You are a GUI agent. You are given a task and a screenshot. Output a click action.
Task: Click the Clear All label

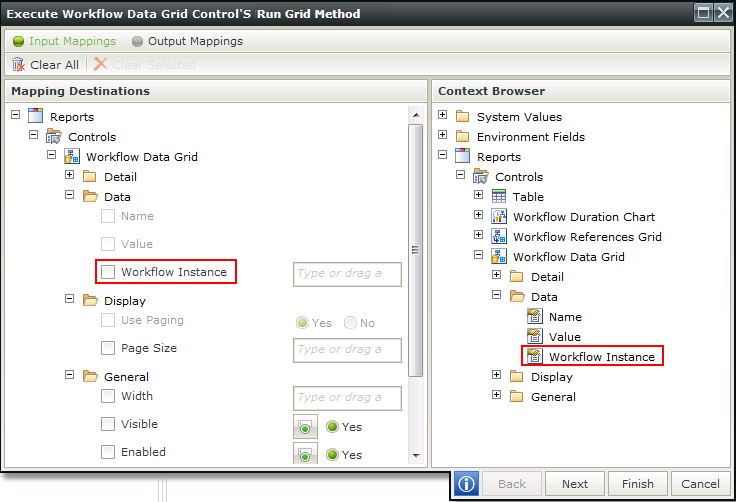point(54,65)
